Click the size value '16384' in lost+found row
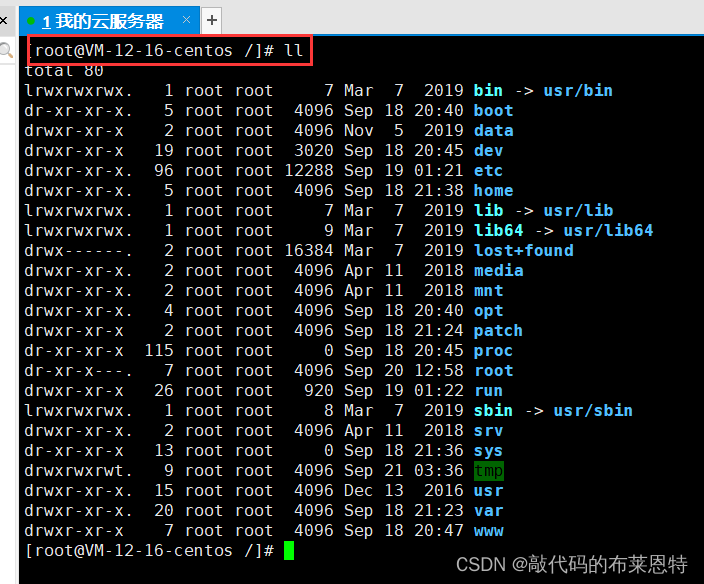The image size is (704, 584). point(309,250)
